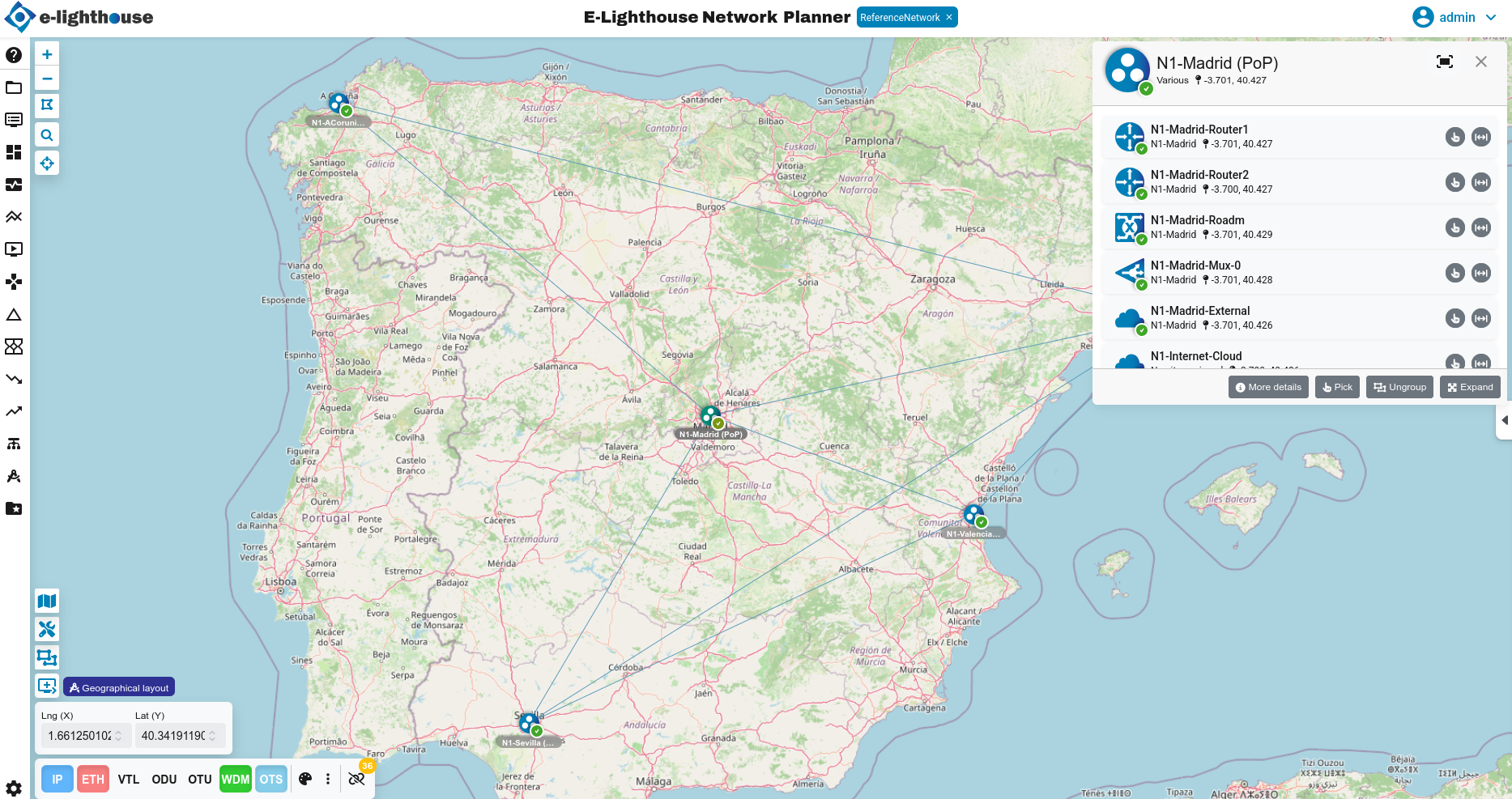1512x799 pixels.
Task: Activate the area selection flag tool
Action: [47, 105]
